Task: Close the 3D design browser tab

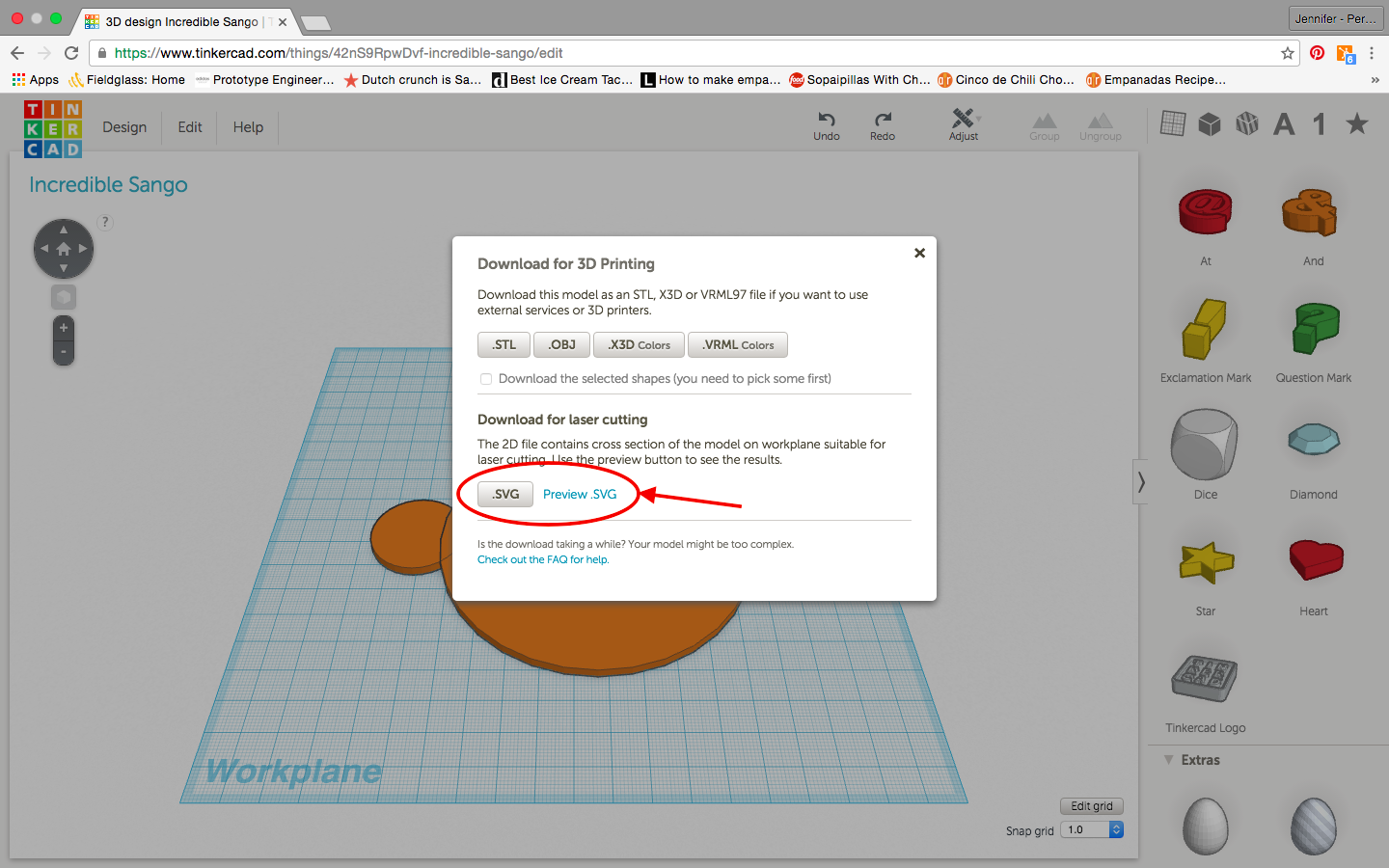Action: [283, 21]
